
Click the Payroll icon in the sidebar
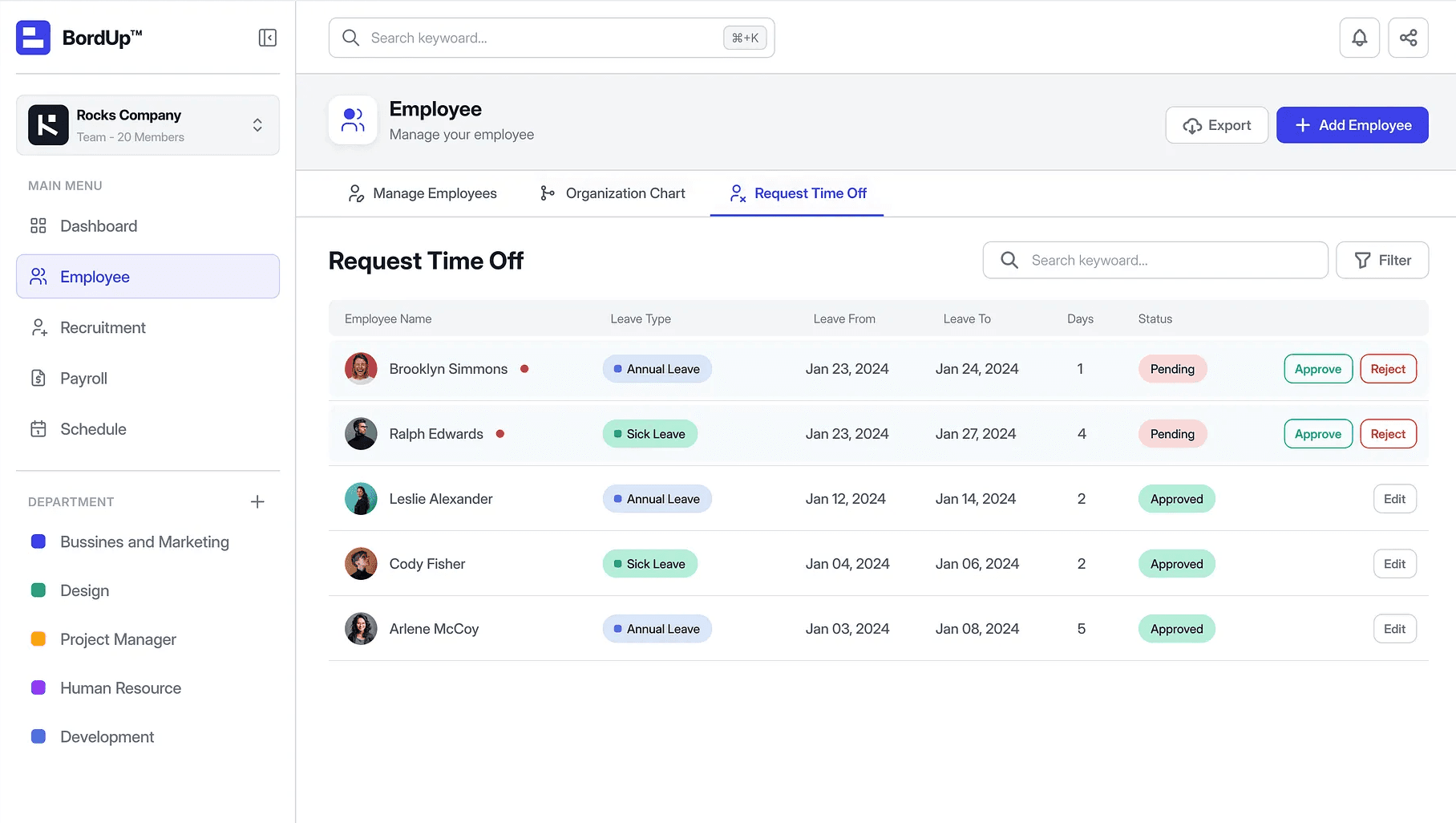[x=38, y=378]
